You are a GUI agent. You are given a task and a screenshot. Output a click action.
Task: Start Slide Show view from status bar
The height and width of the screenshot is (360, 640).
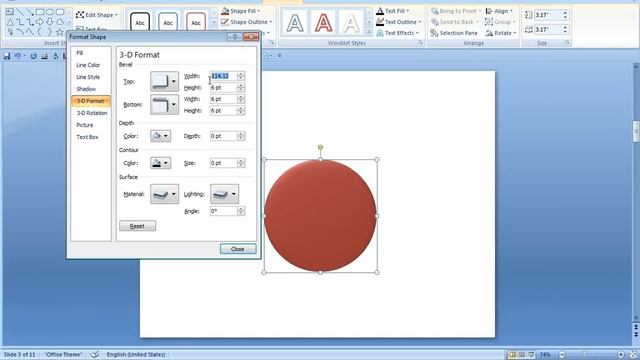531,354
